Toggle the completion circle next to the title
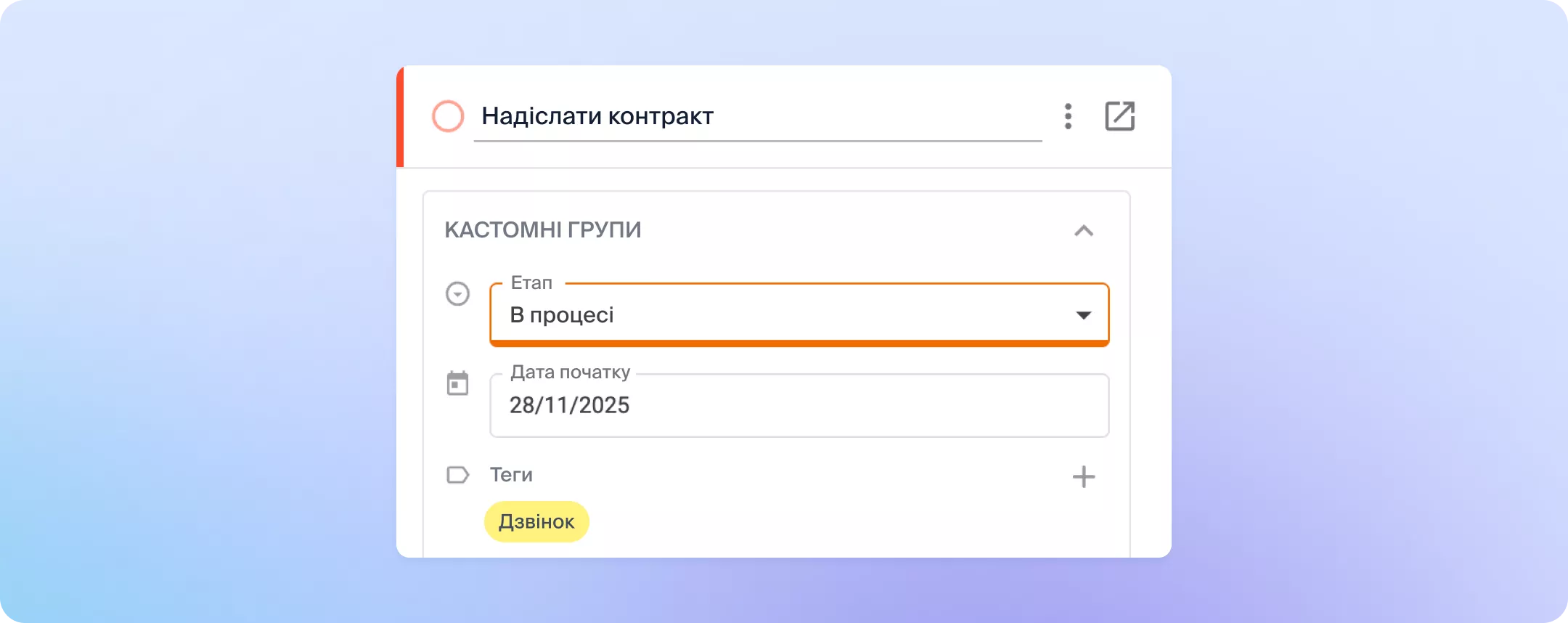Viewport: 1568px width, 623px height. [x=448, y=115]
